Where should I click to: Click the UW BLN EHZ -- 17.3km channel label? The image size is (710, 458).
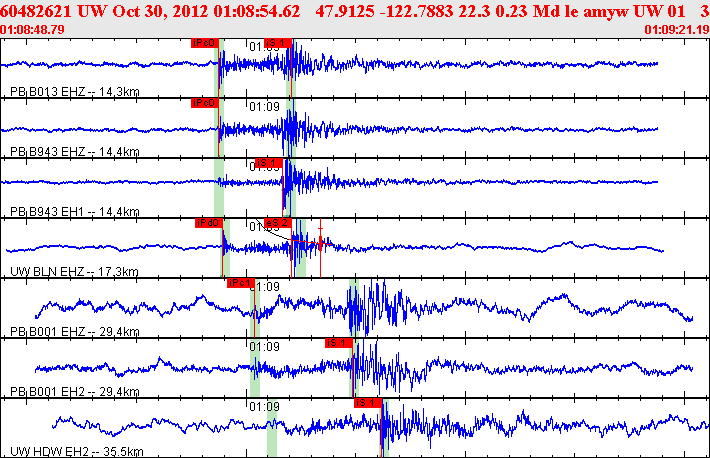74,271
